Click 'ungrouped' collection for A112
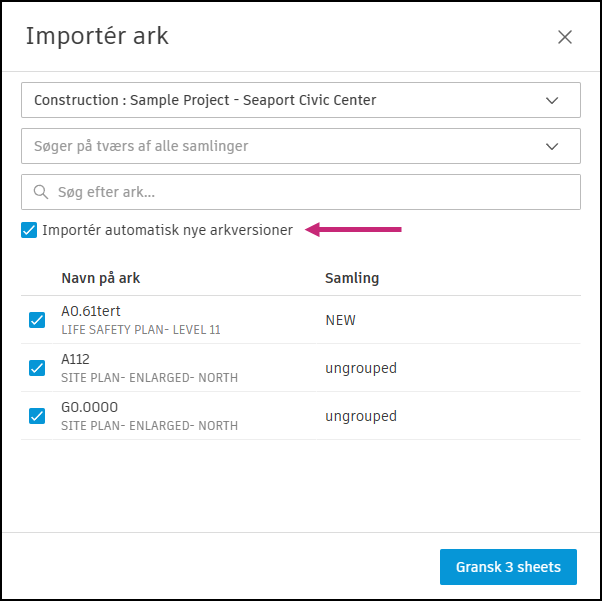This screenshot has width=602, height=601. (360, 368)
